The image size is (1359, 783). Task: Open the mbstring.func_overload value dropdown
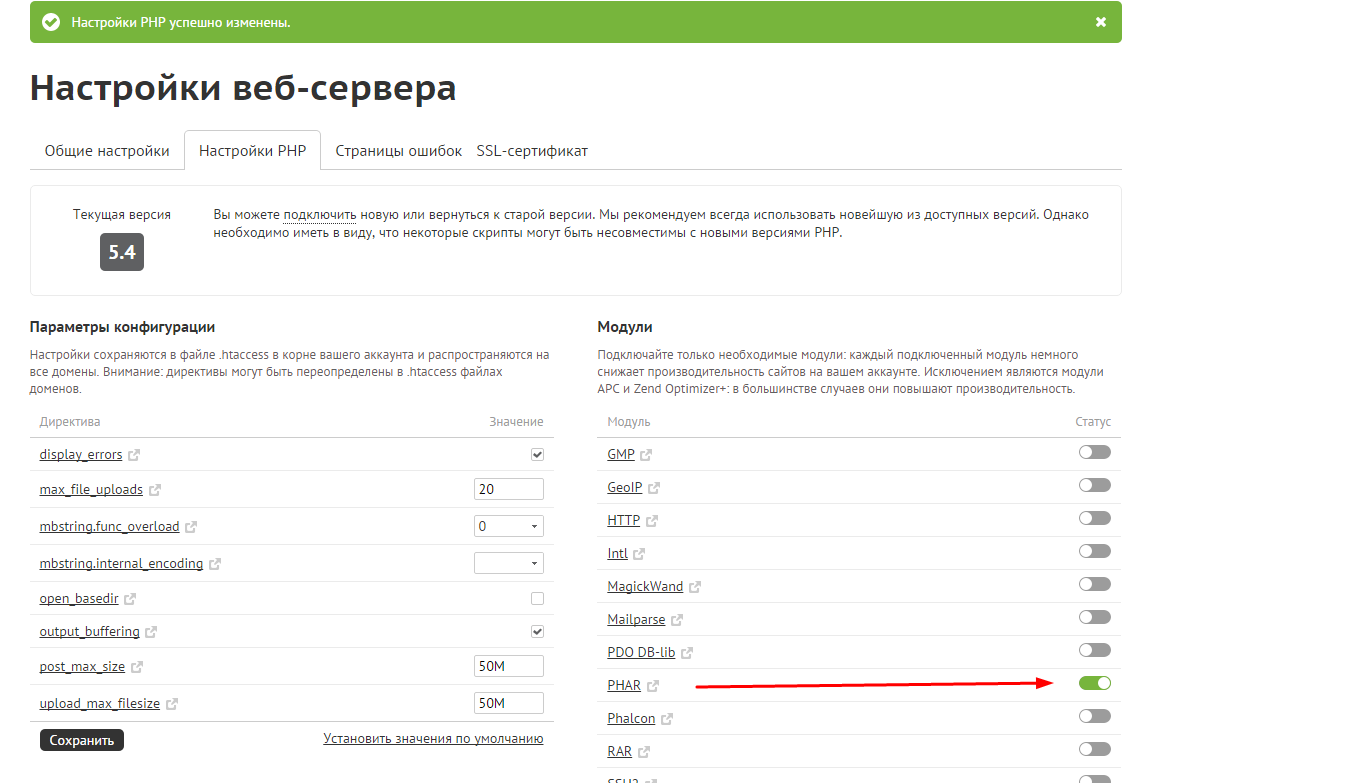pos(509,526)
